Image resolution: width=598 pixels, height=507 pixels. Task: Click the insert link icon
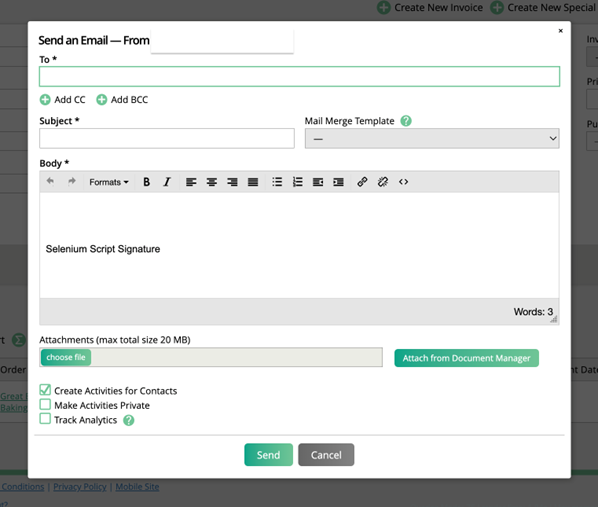pyautogui.click(x=362, y=182)
